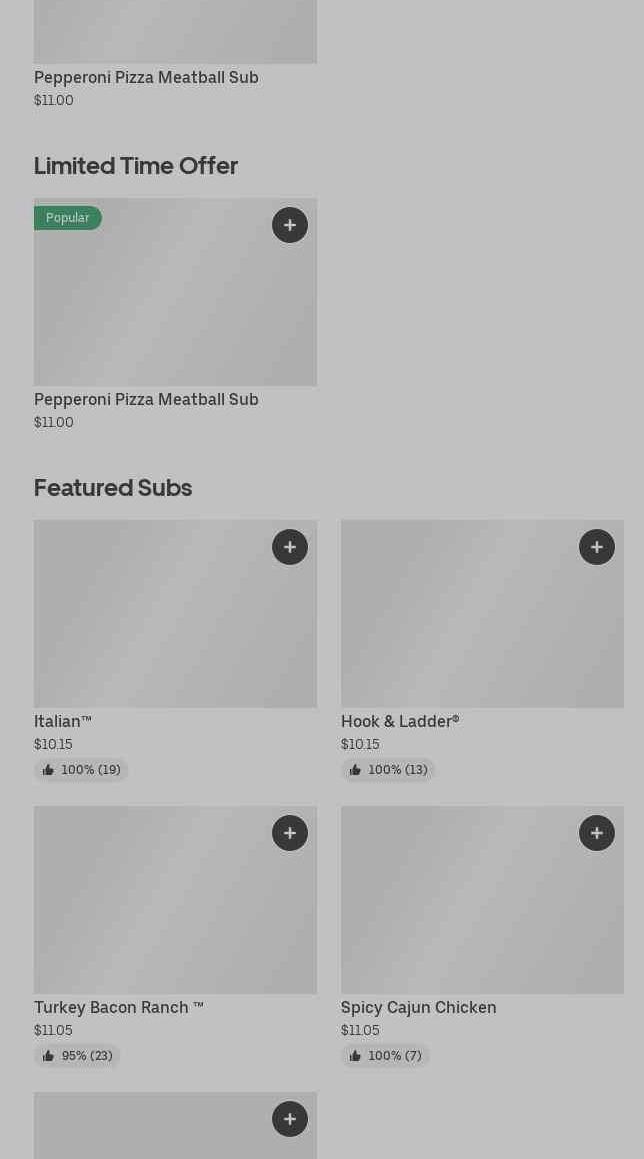The width and height of the screenshot is (644, 1159).
Task: Add Spicy Cajun Chicken to cart
Action: [597, 833]
